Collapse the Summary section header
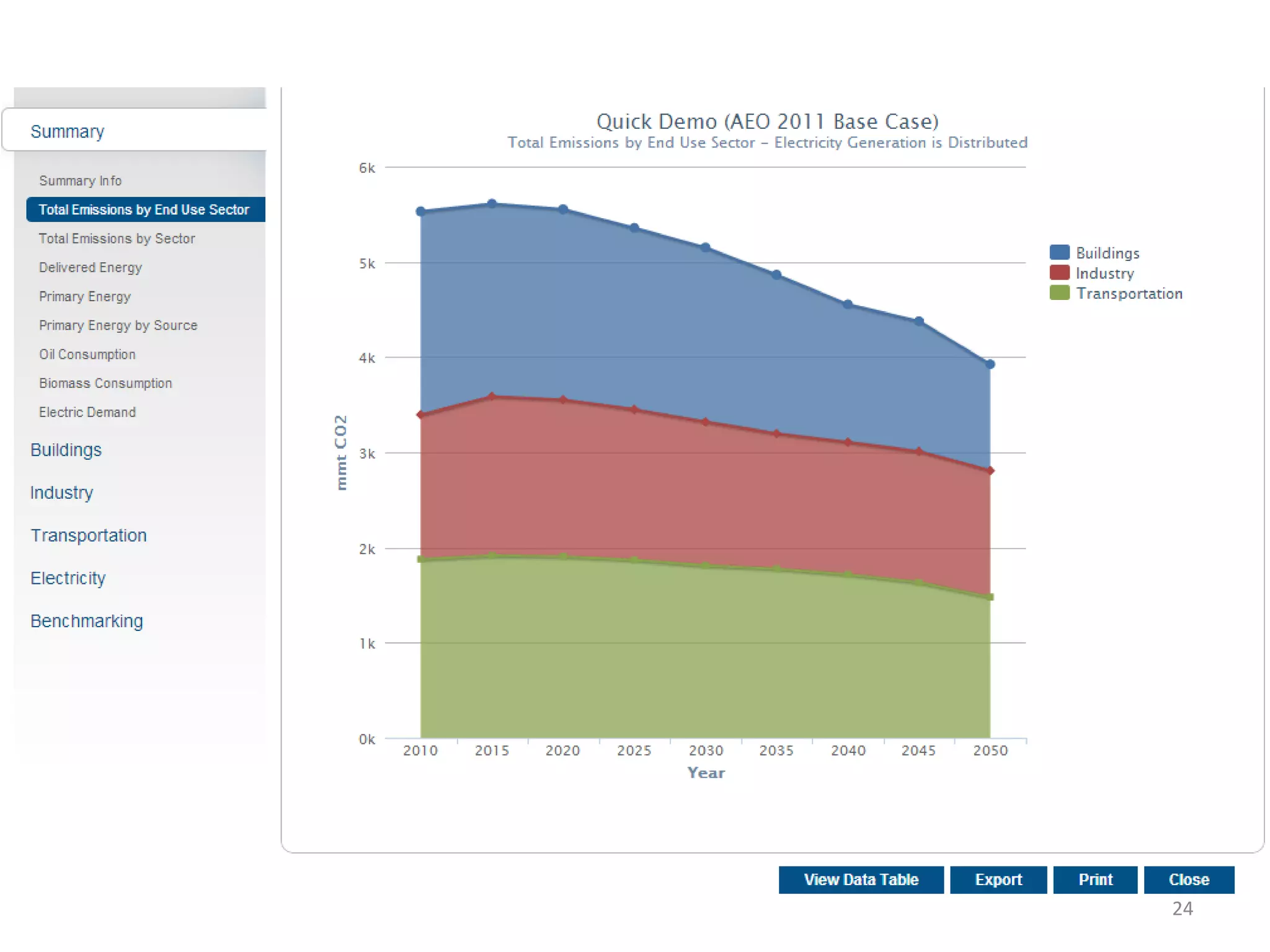This screenshot has height=952, width=1270. click(x=67, y=131)
